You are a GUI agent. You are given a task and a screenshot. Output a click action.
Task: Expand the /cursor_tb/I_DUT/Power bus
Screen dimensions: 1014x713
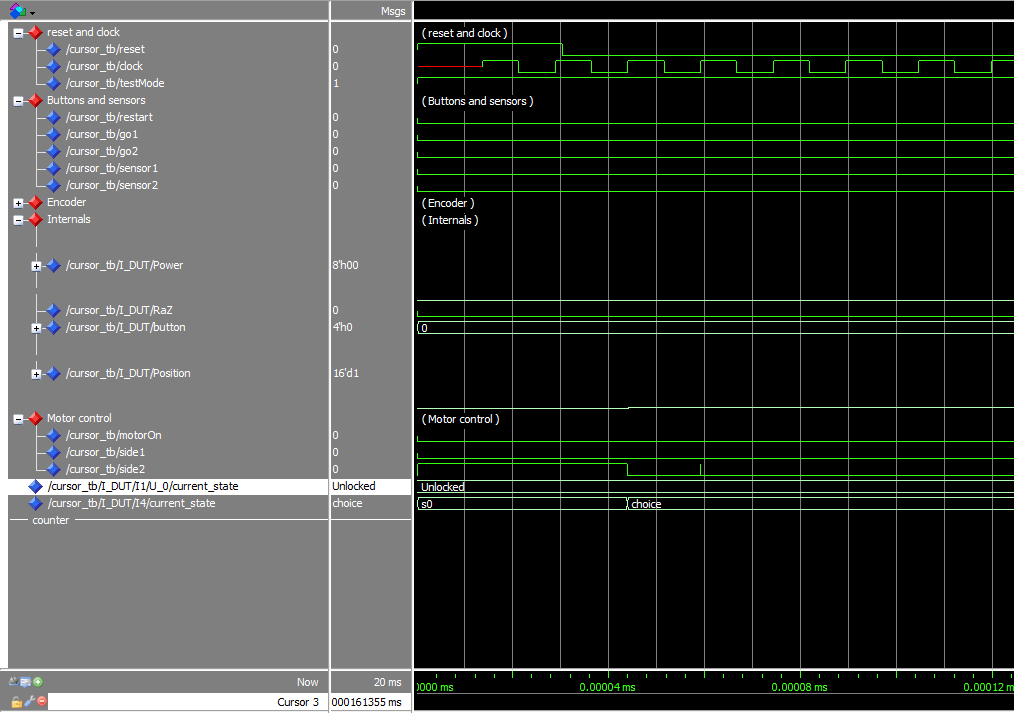tap(37, 266)
